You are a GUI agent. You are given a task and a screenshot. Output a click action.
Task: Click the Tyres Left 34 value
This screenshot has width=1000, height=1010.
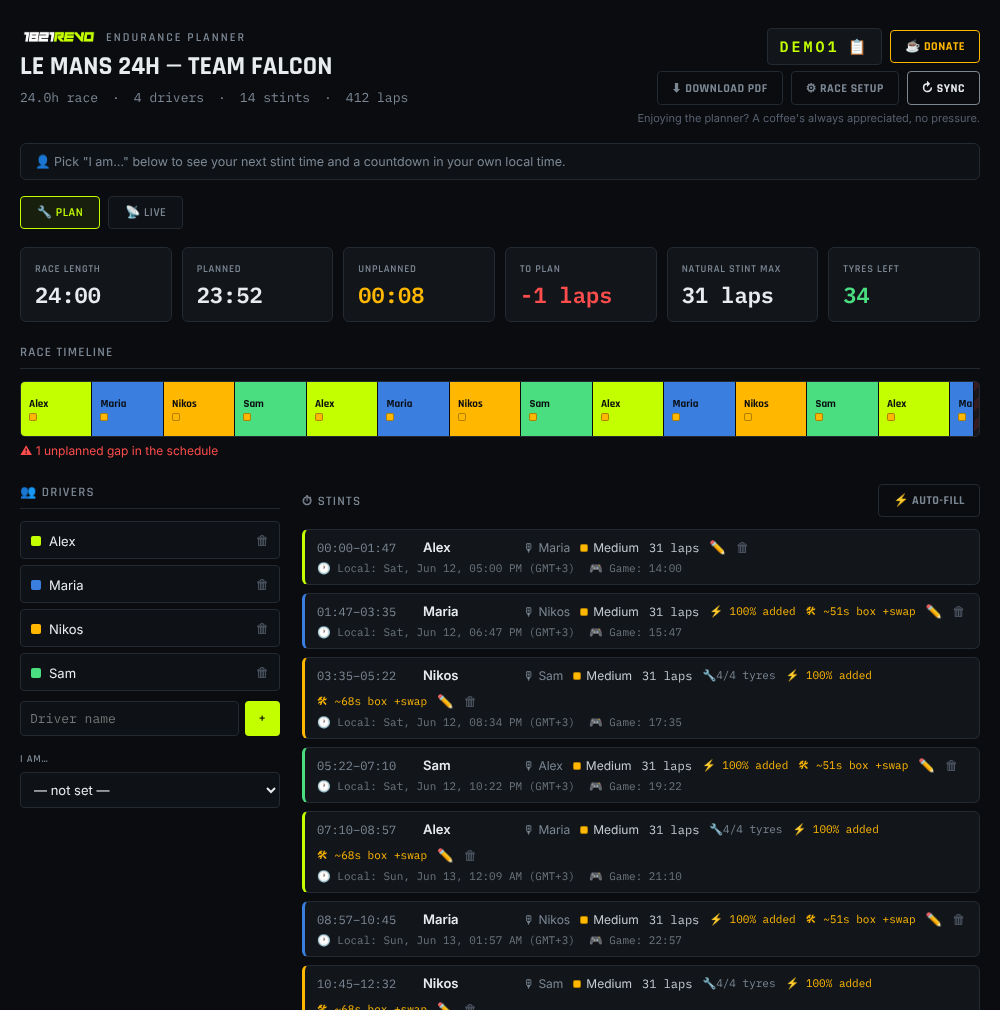click(x=856, y=296)
